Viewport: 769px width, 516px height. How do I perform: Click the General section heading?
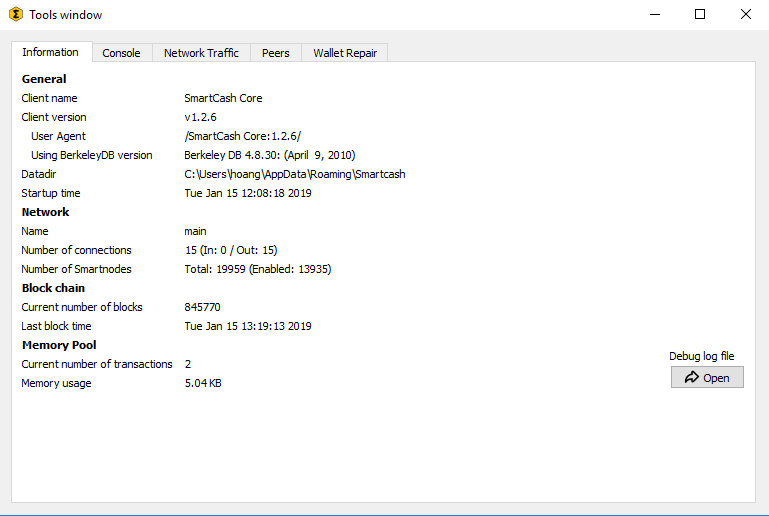[44, 79]
